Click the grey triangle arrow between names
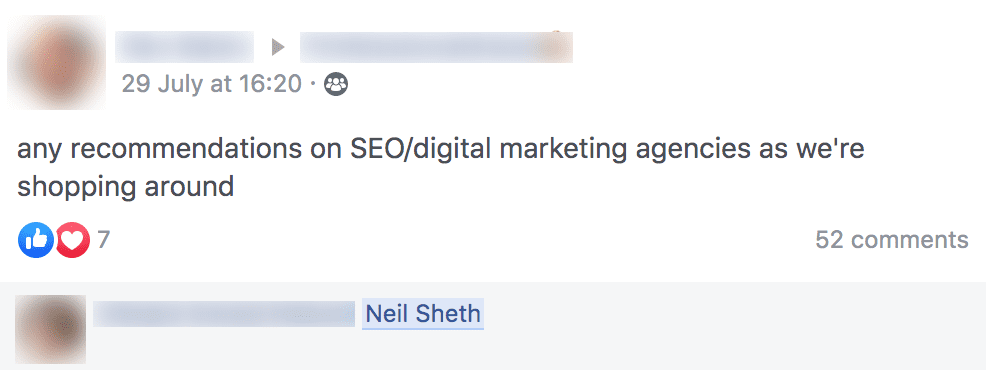Viewport: 986px width, 370px height. pos(278,47)
